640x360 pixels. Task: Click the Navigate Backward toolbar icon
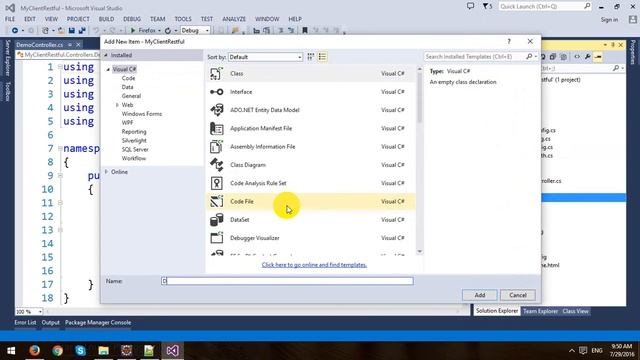[15, 31]
